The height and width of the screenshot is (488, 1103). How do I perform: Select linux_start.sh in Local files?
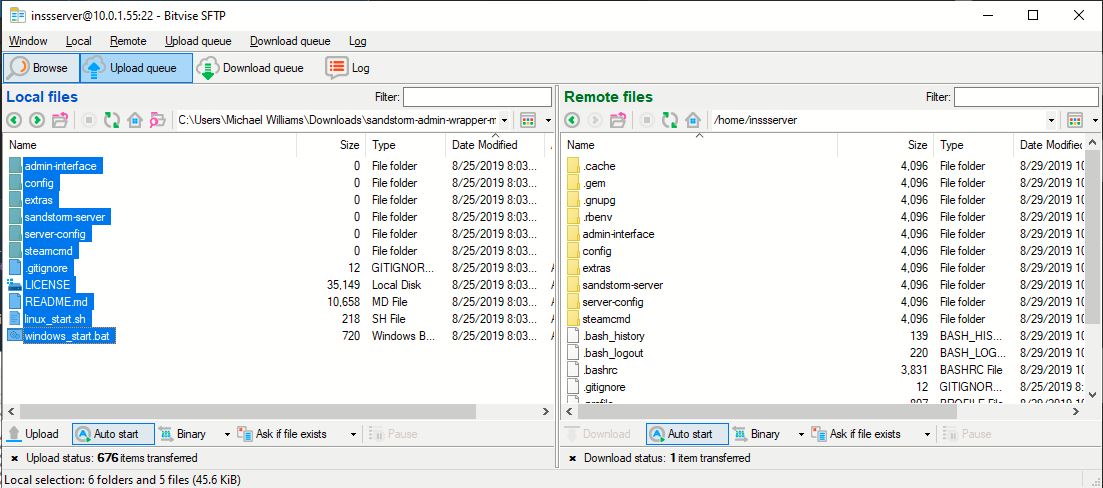[55, 319]
